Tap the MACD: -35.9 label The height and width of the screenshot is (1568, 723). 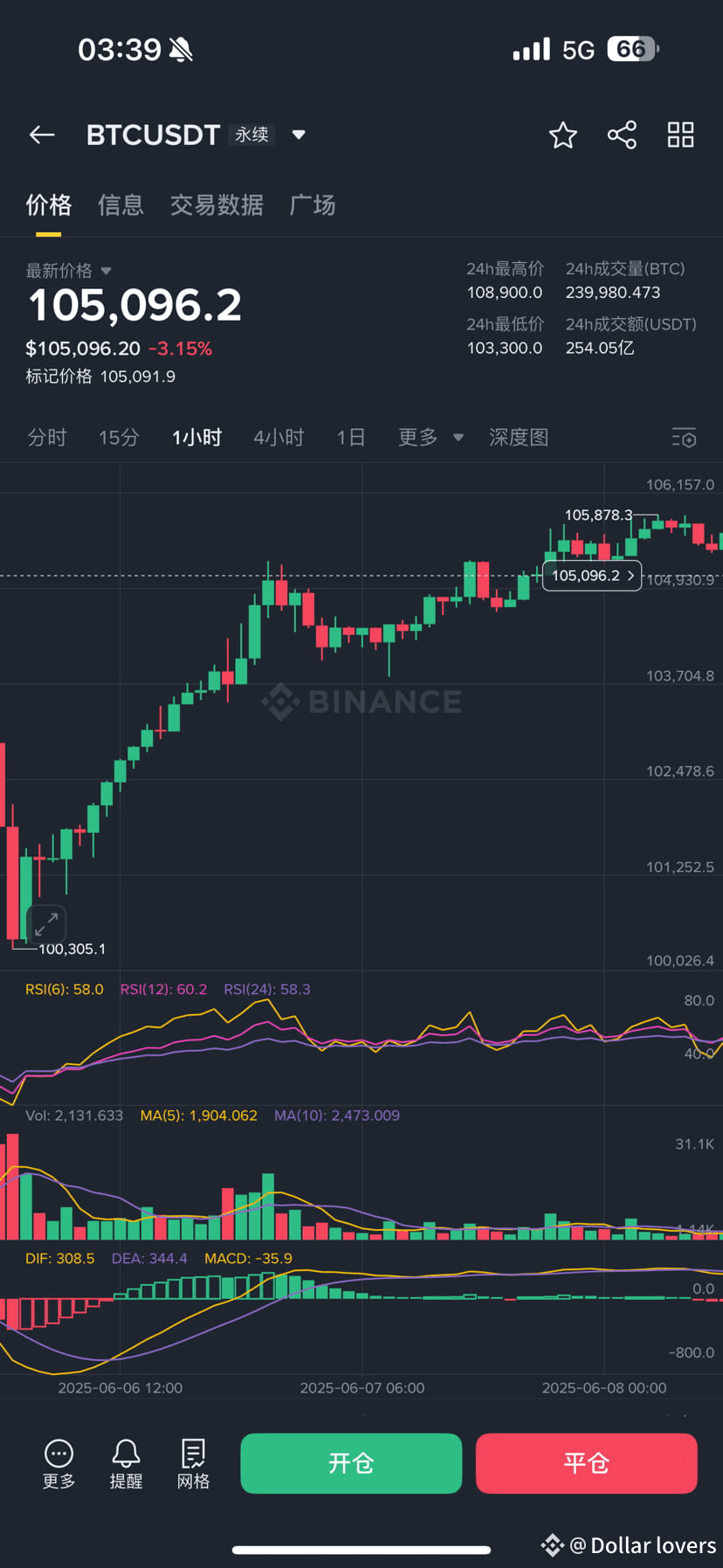coord(248,1259)
